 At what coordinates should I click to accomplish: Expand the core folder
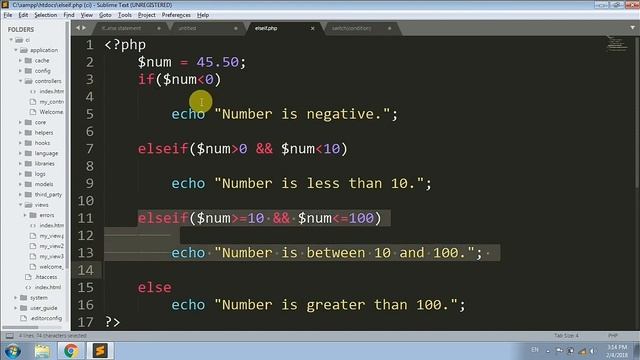coord(20,122)
